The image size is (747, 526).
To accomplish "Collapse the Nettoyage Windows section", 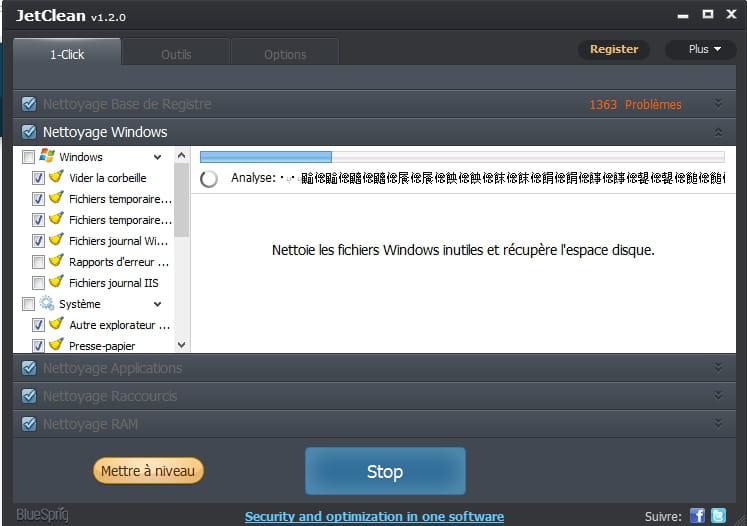I will click(x=718, y=132).
